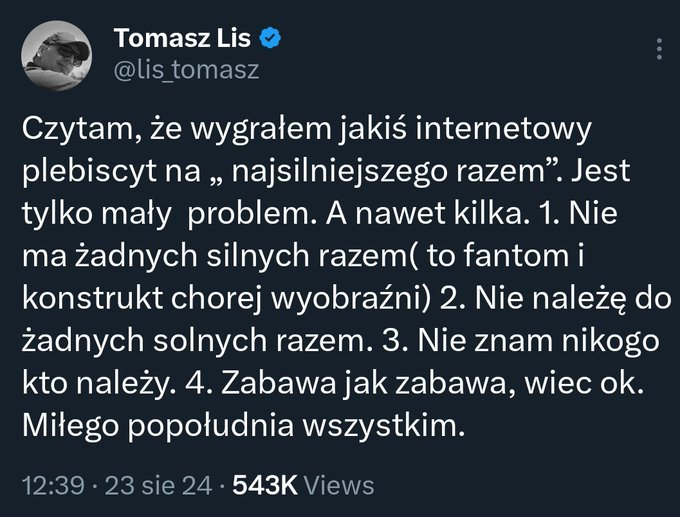
Task: Open the three-dot more options menu
Action: tap(657, 49)
